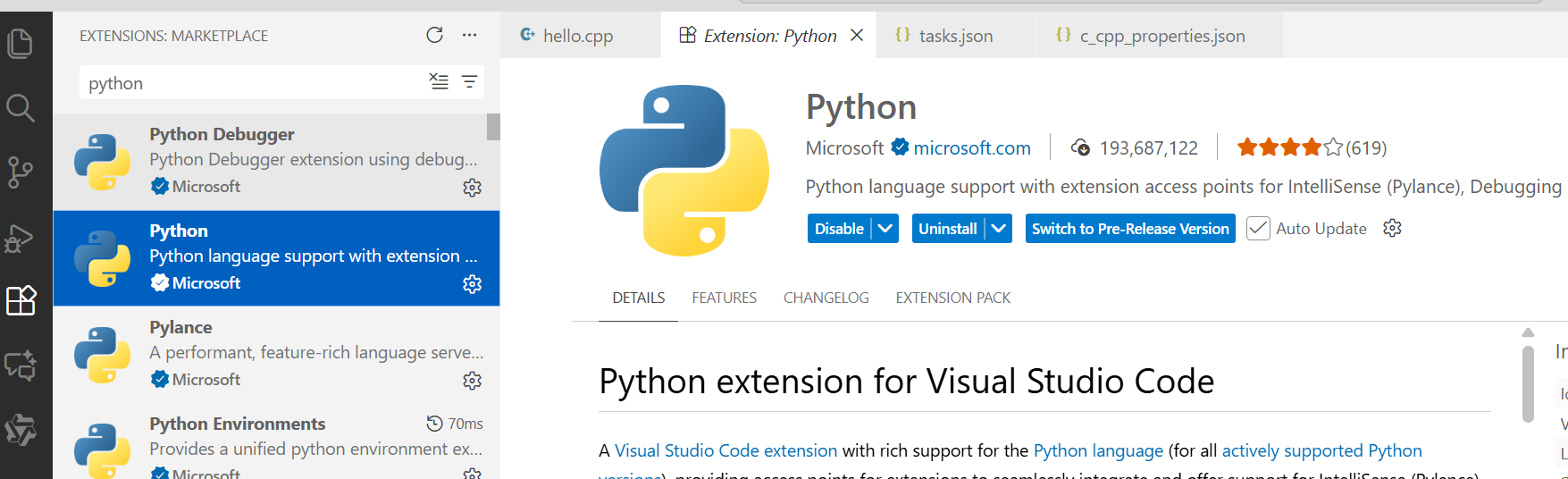The width and height of the screenshot is (1568, 479).
Task: Click the details scrollbar up arrow
Action: tap(1528, 332)
